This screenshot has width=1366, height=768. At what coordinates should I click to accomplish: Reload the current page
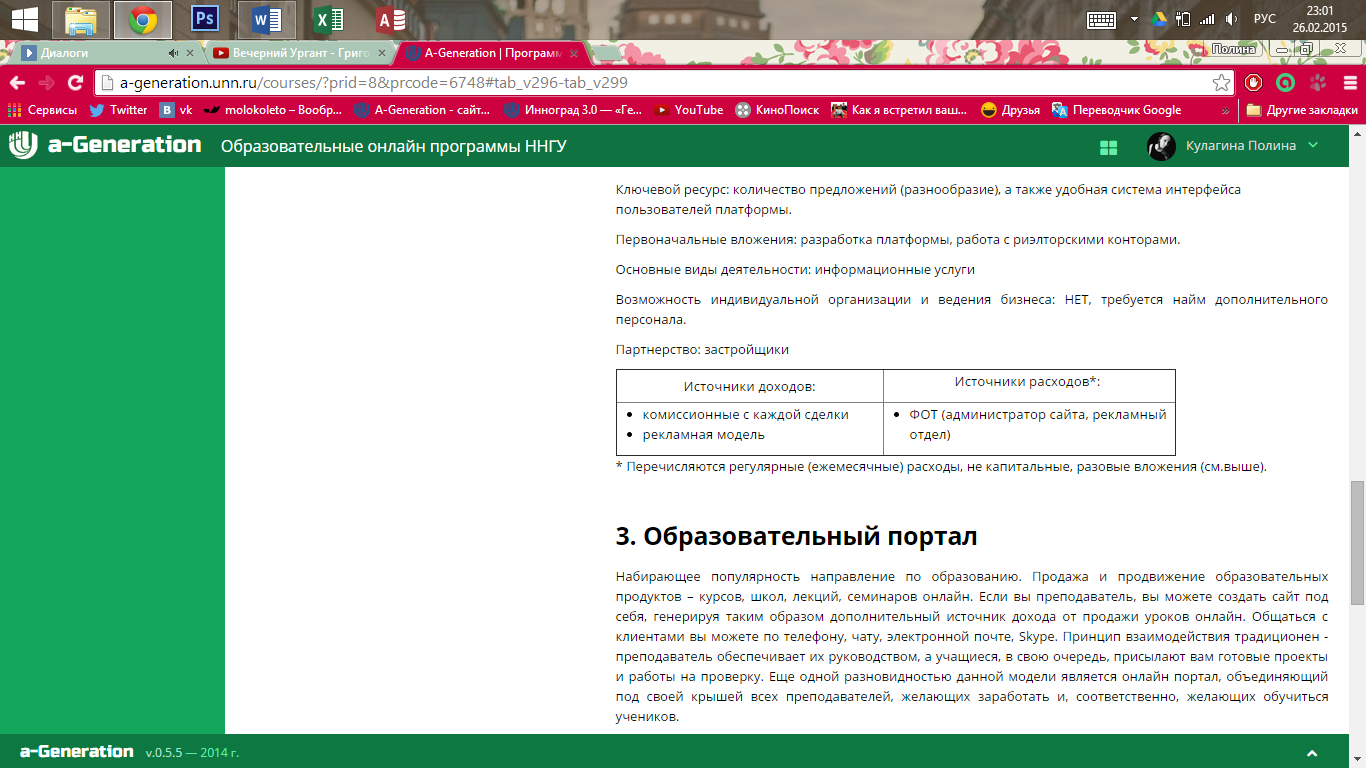pyautogui.click(x=75, y=83)
